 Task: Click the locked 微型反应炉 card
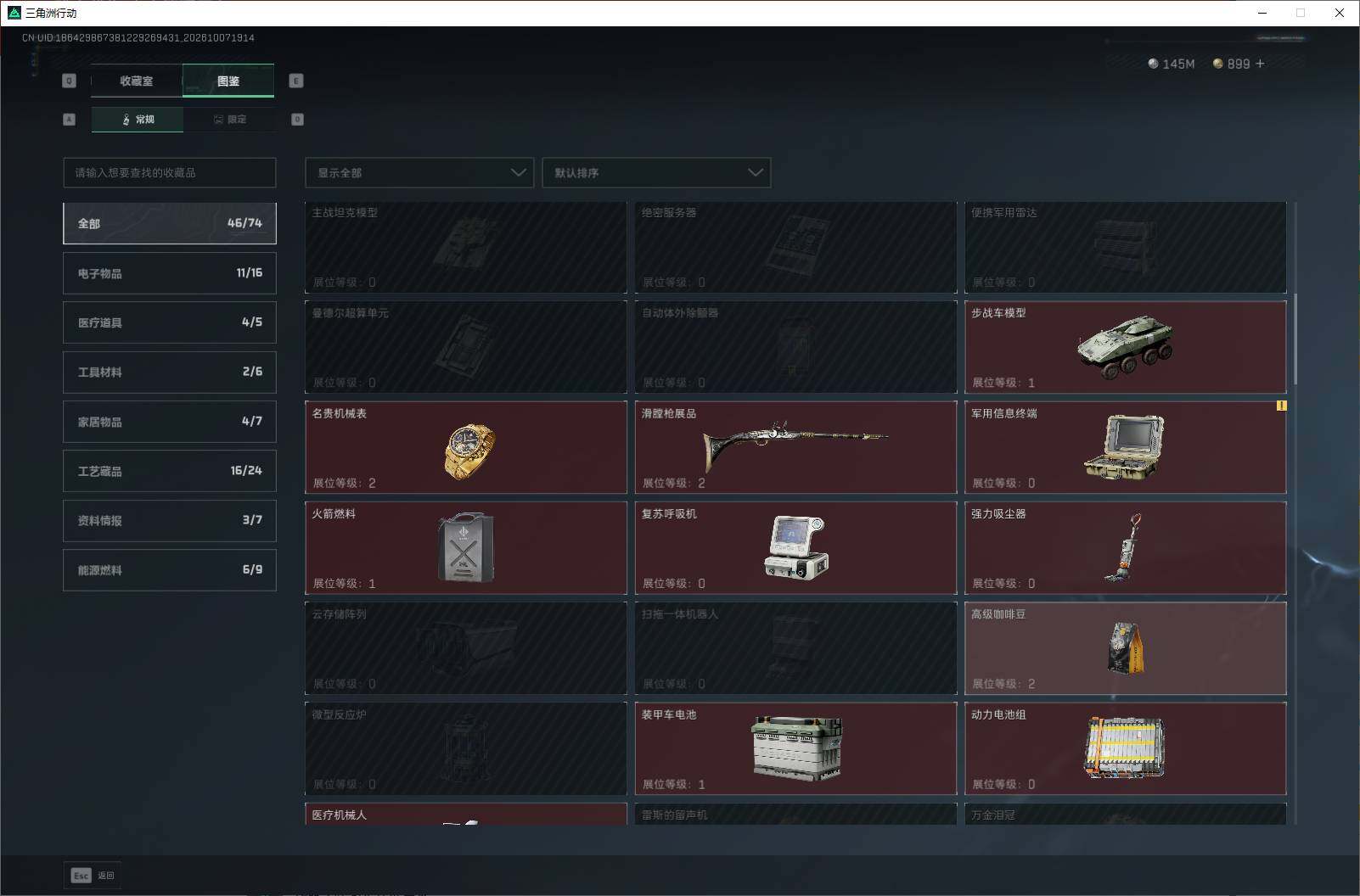pos(466,748)
